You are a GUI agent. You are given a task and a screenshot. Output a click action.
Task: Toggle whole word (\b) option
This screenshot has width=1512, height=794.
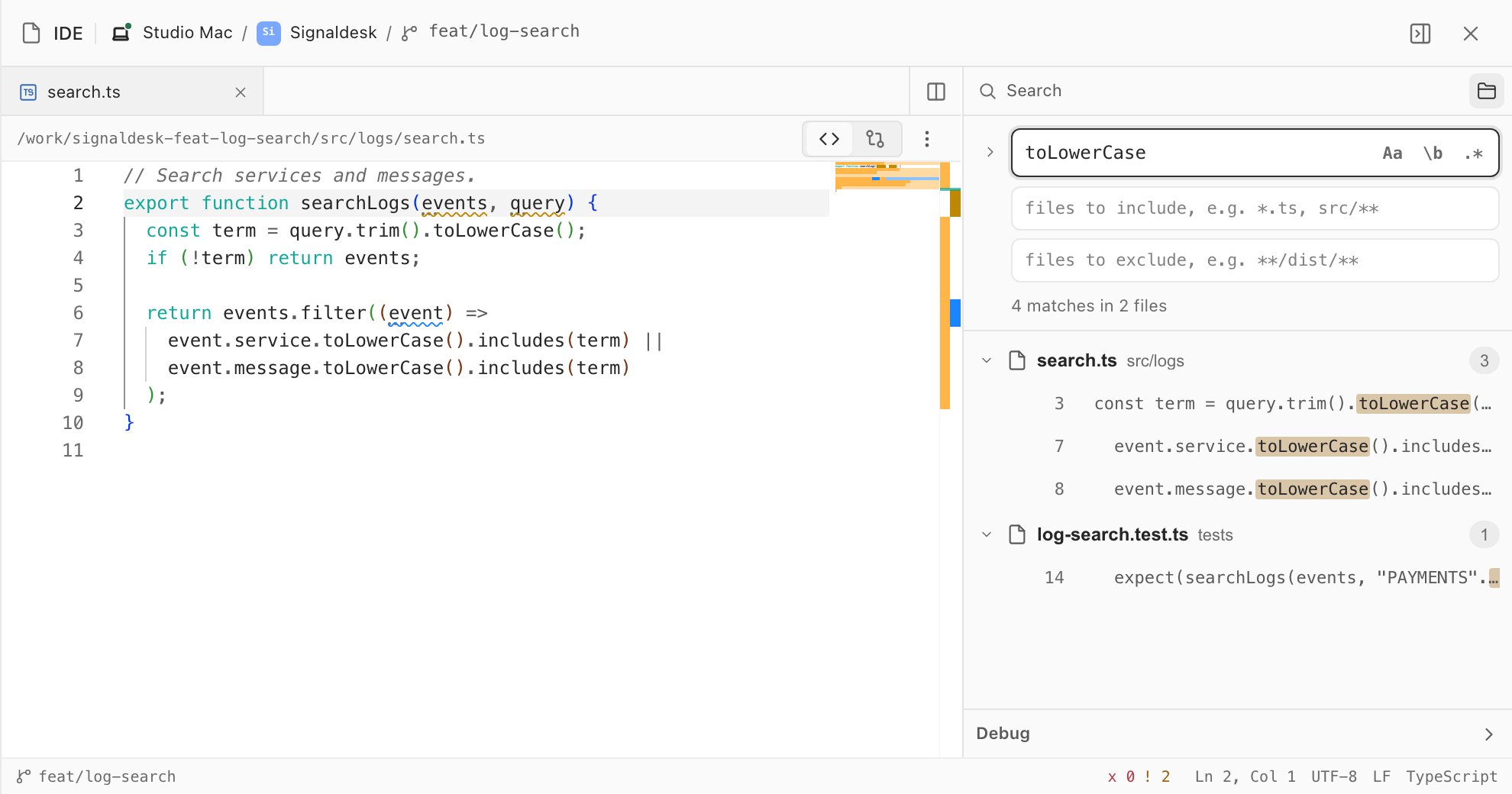pyautogui.click(x=1433, y=153)
